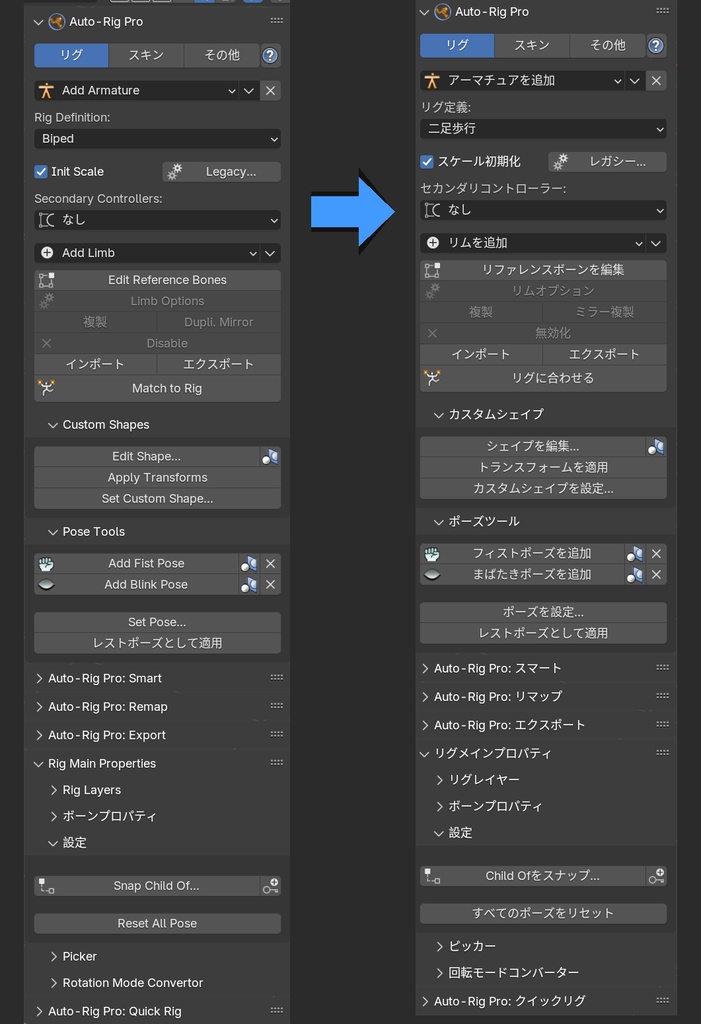This screenshot has height=1024, width=701.
Task: Switch to その他 tab in English panel
Action: [x=221, y=56]
